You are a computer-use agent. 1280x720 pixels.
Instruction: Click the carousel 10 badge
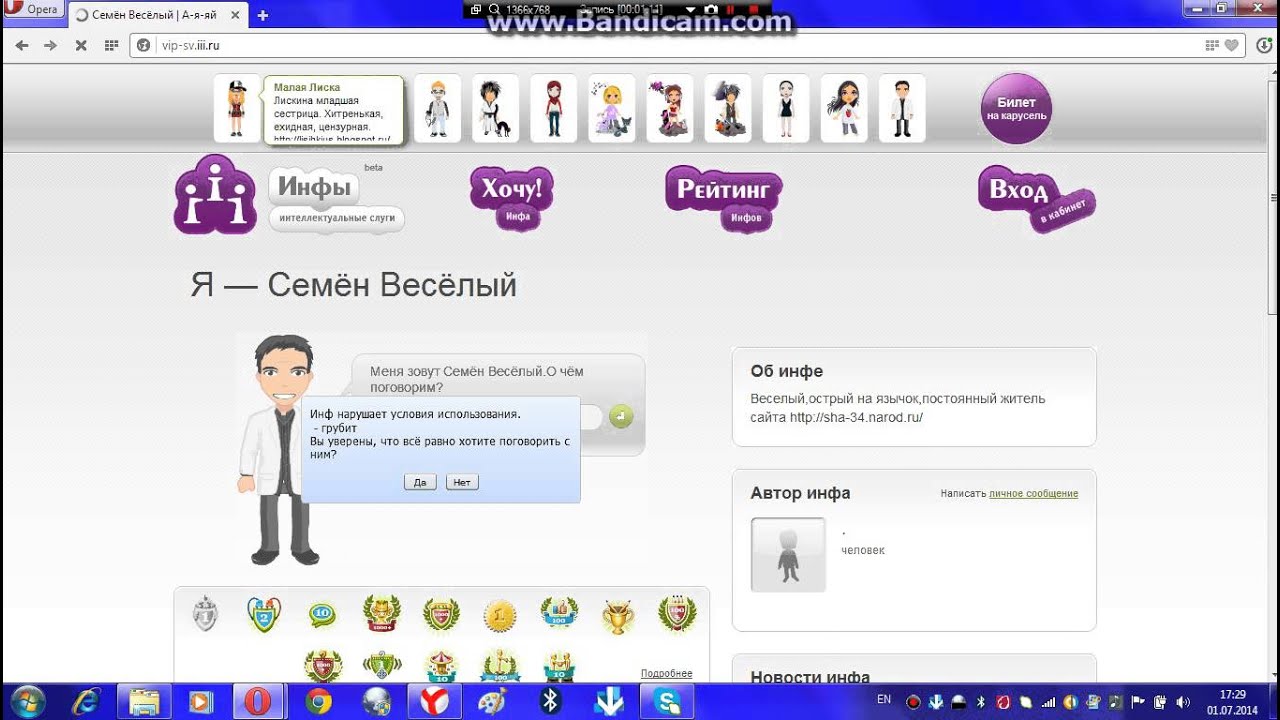pos(441,666)
